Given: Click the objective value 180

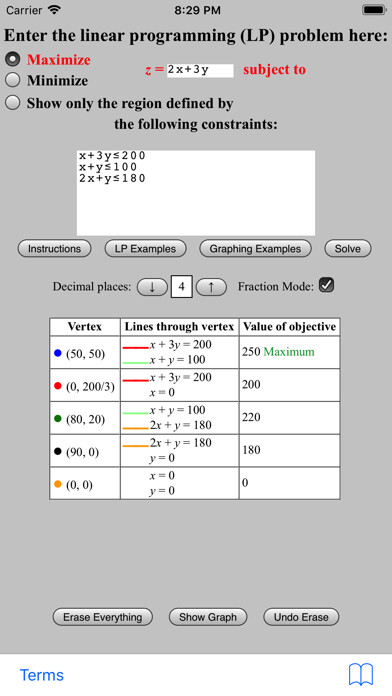Looking at the screenshot, I should point(251,450).
